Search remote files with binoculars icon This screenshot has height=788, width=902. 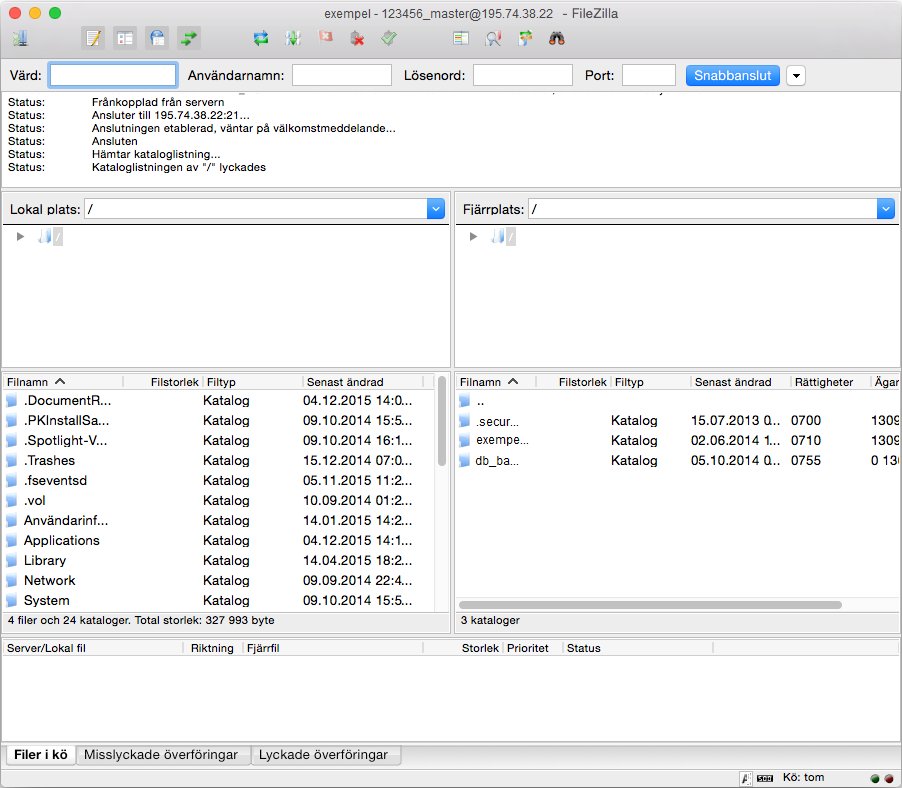(x=557, y=39)
